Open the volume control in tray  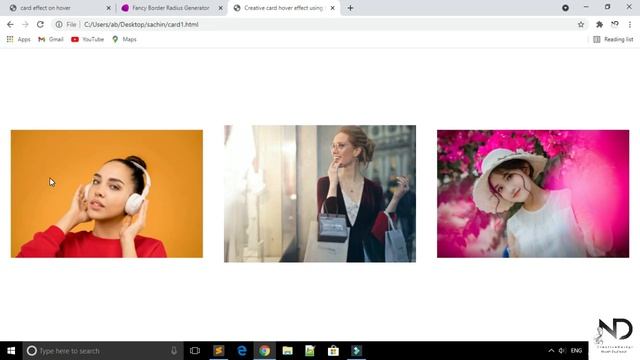tap(562, 351)
